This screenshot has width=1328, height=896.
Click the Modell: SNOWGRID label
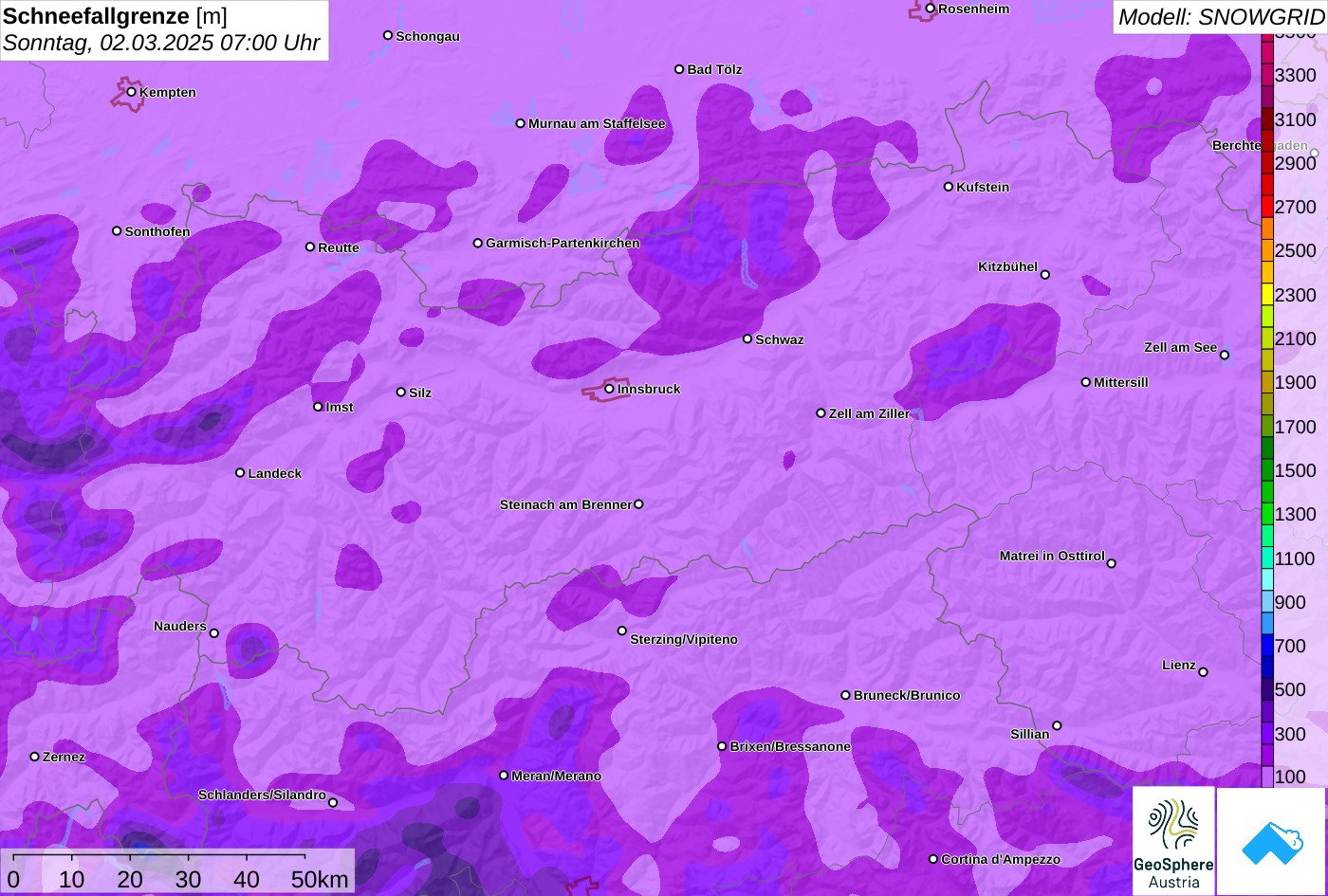pyautogui.click(x=1221, y=17)
